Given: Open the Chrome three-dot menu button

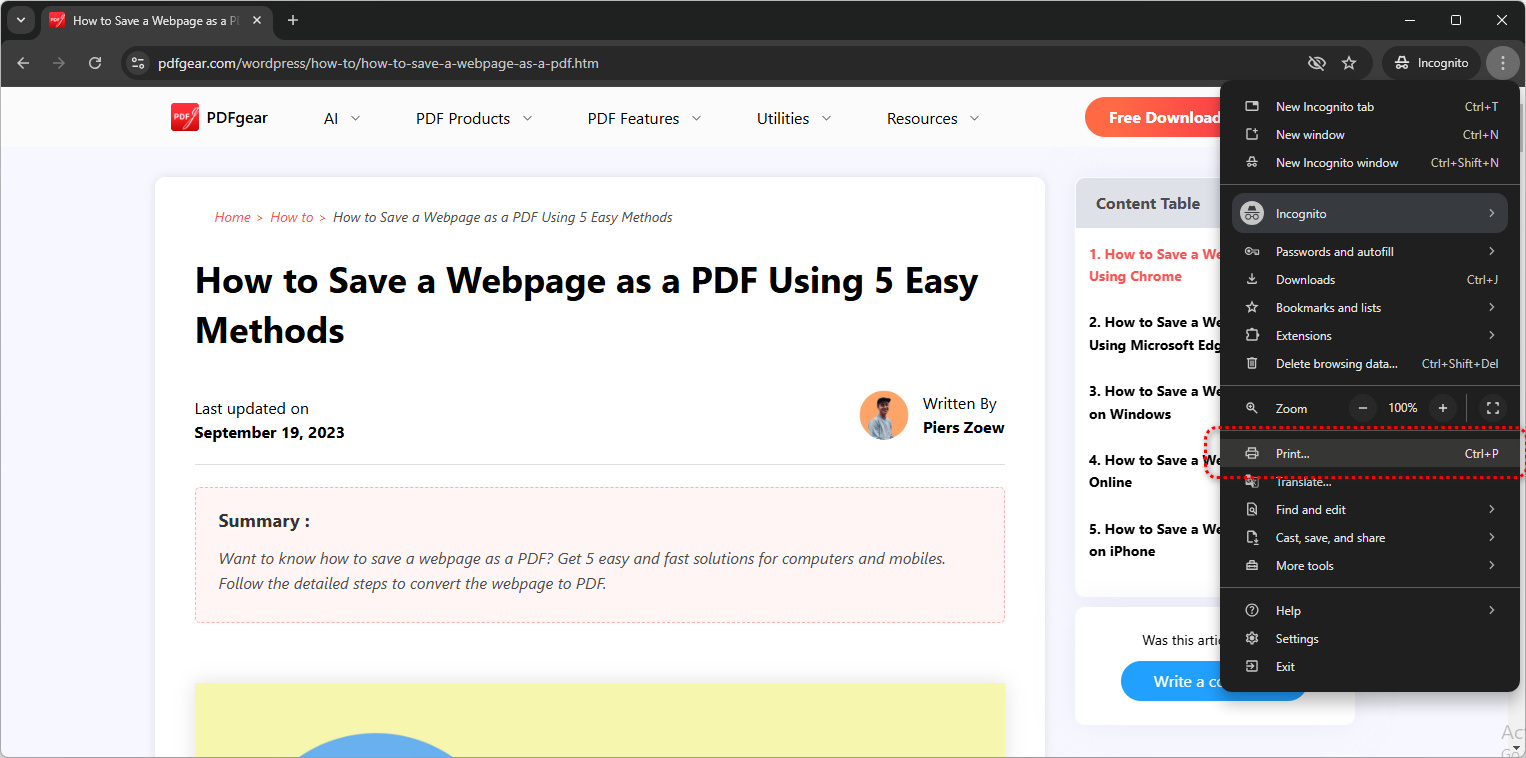Looking at the screenshot, I should pos(1502,63).
